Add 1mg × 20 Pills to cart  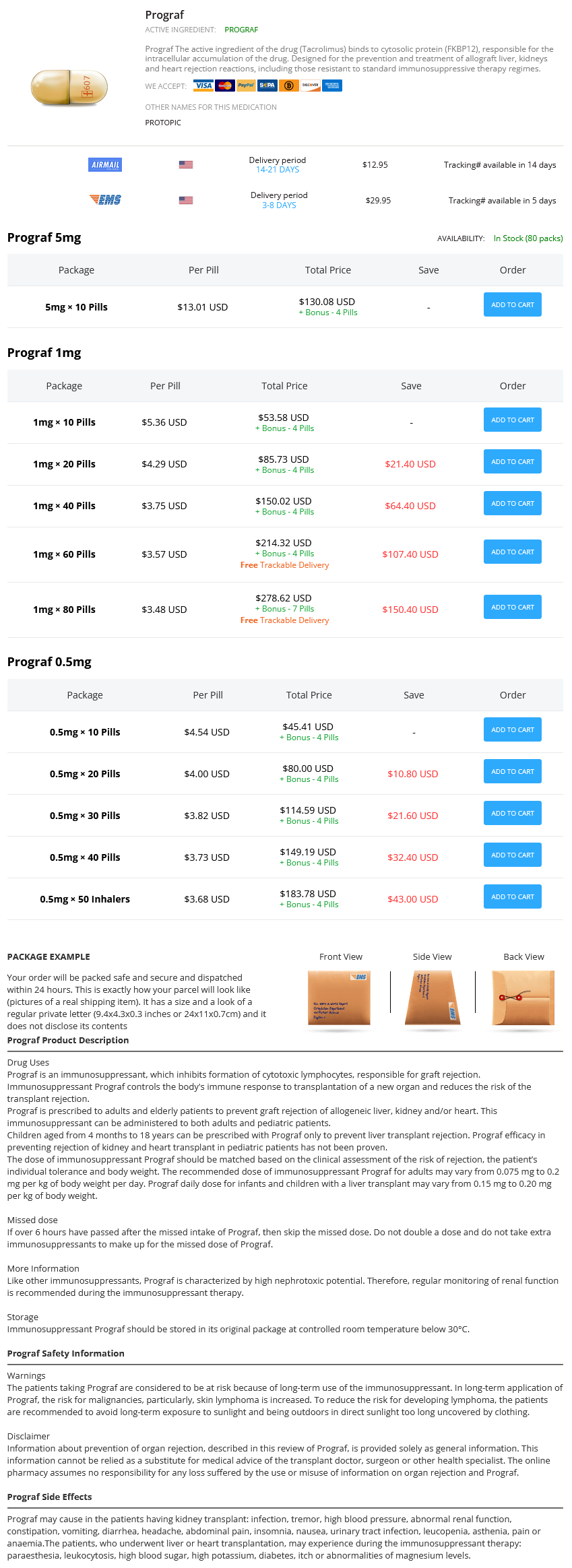(x=513, y=461)
